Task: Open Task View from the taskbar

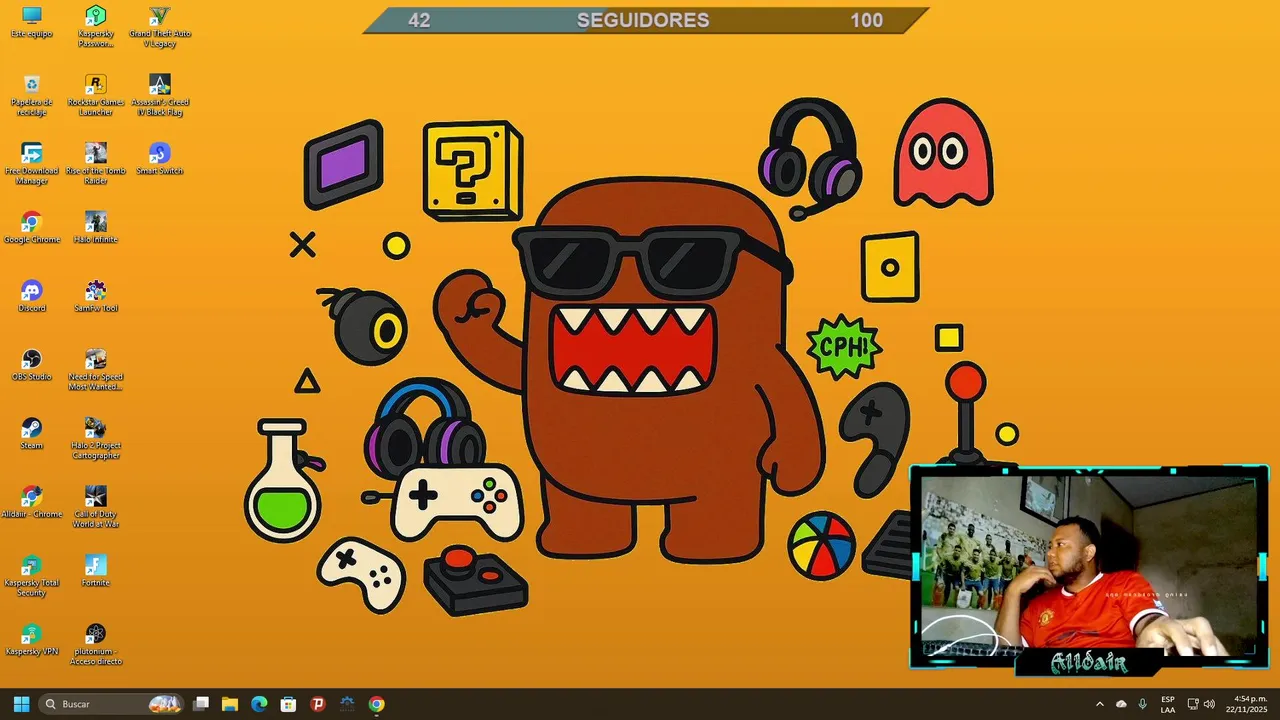Action: pos(201,704)
